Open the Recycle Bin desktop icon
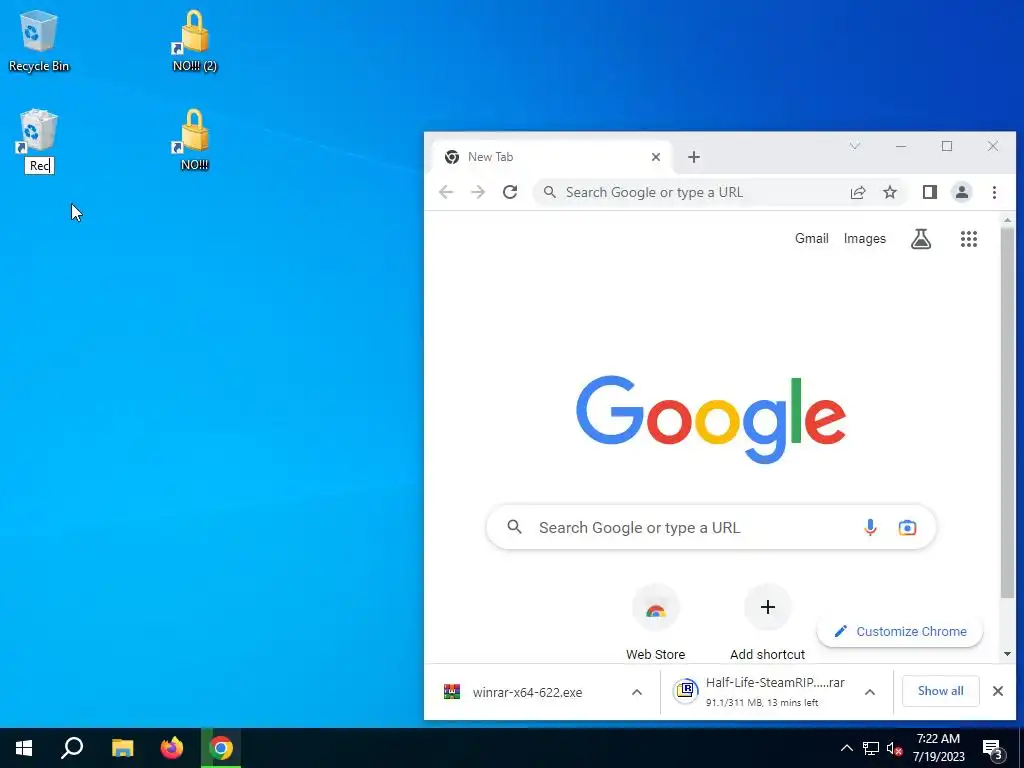Screen dimensions: 1024x768 click(x=39, y=41)
